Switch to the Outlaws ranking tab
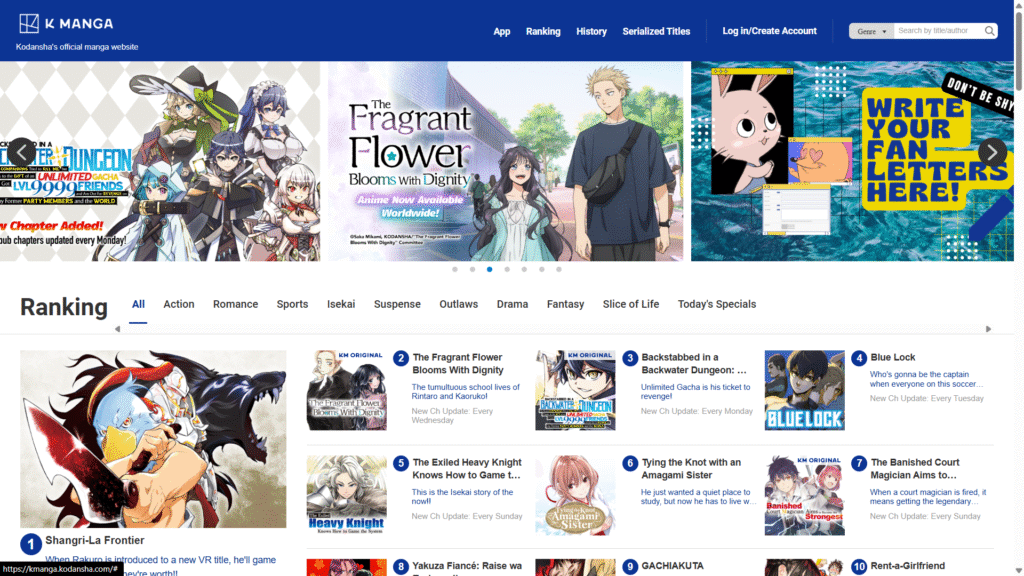Viewport: 1024px width, 576px height. click(x=458, y=304)
